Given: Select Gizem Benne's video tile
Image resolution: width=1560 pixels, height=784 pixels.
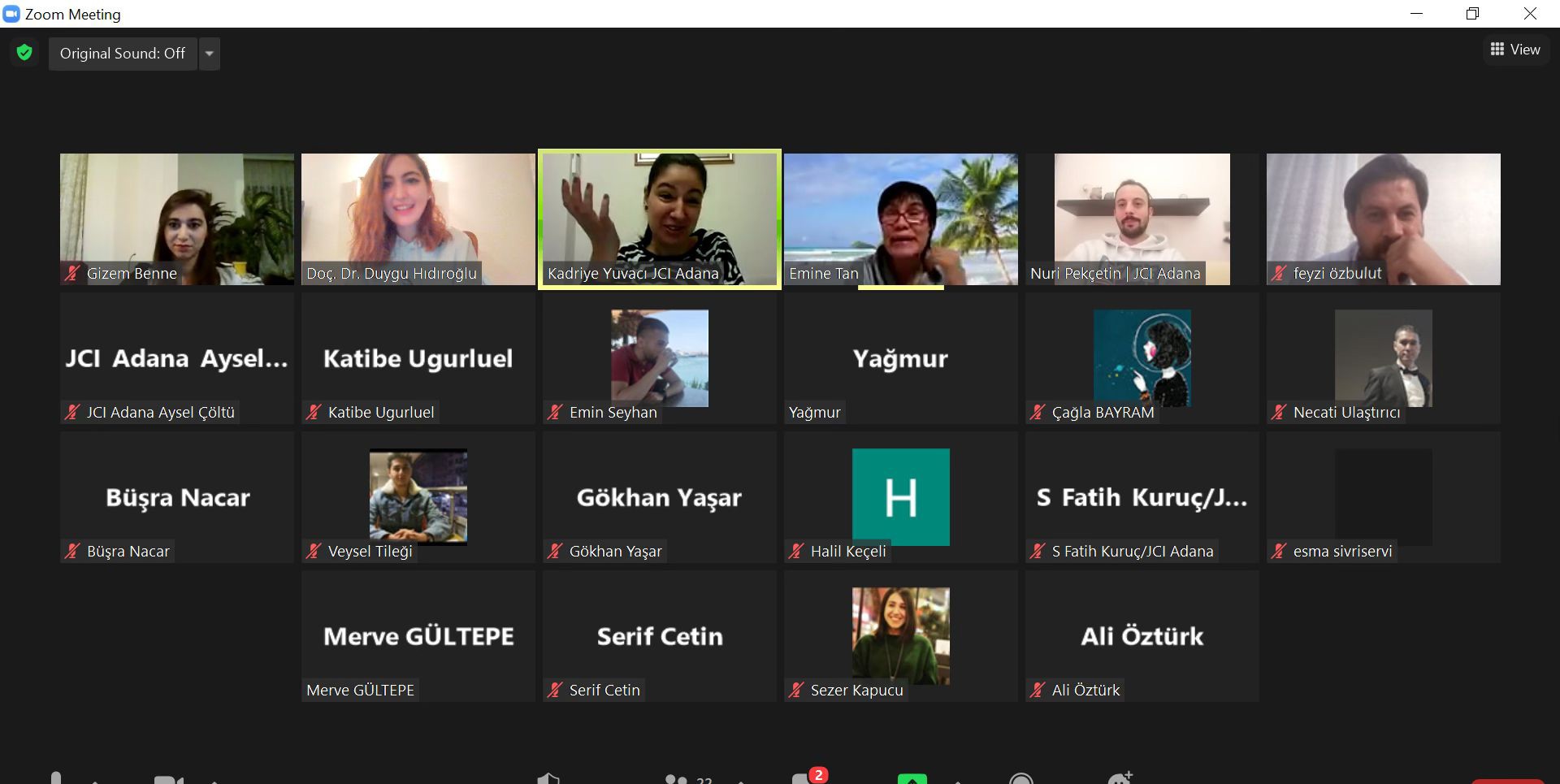Looking at the screenshot, I should tap(177, 219).
